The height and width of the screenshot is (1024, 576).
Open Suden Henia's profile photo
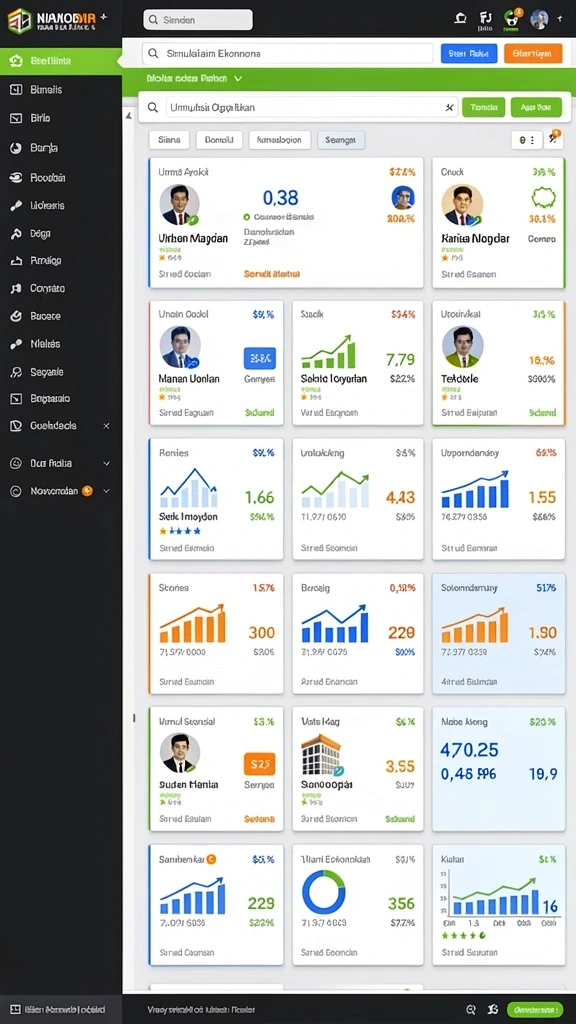tap(180, 753)
